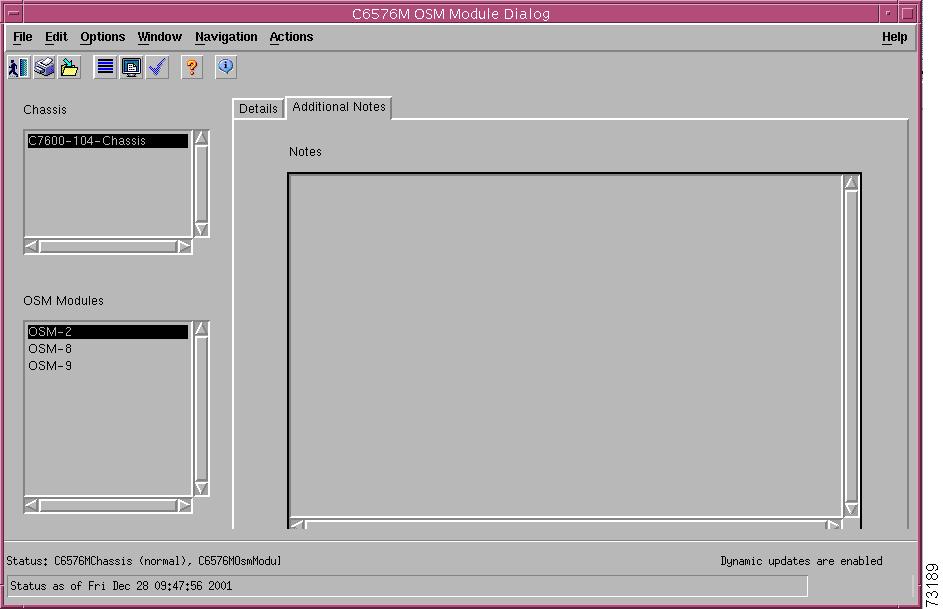
Task: Click the 'Status as of Fri Dec 28' field
Action: coord(407,586)
